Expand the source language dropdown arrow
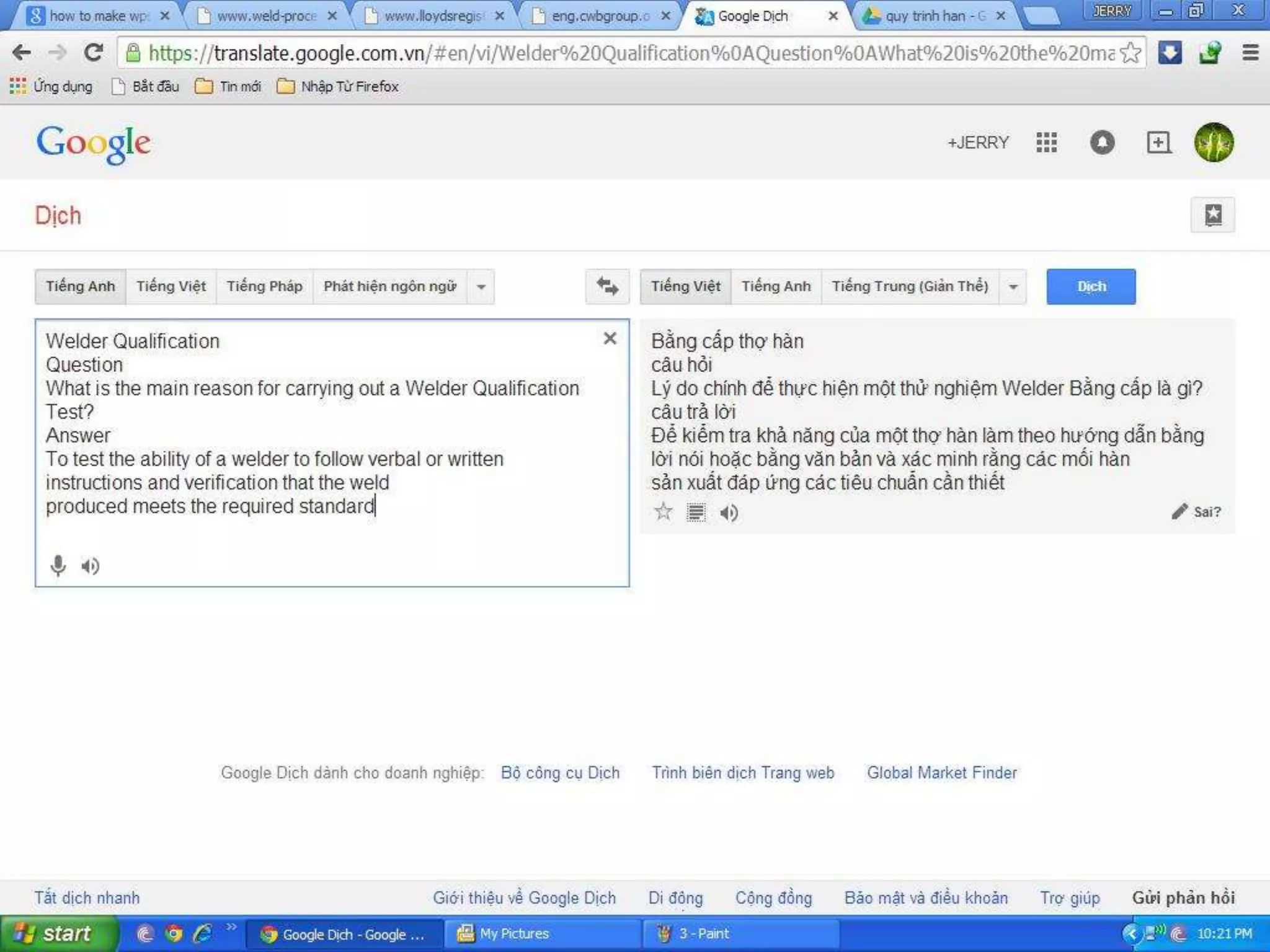Screen dimensions: 1270x952 tap(481, 287)
